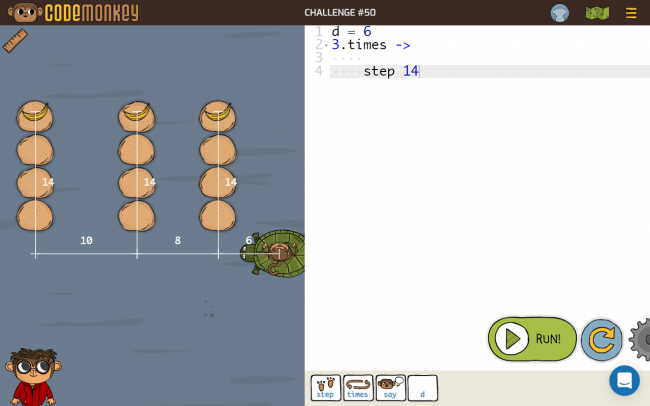Image resolution: width=650 pixels, height=406 pixels.
Task: Collapse the fold arrow on code line 2
Action: [x=326, y=45]
